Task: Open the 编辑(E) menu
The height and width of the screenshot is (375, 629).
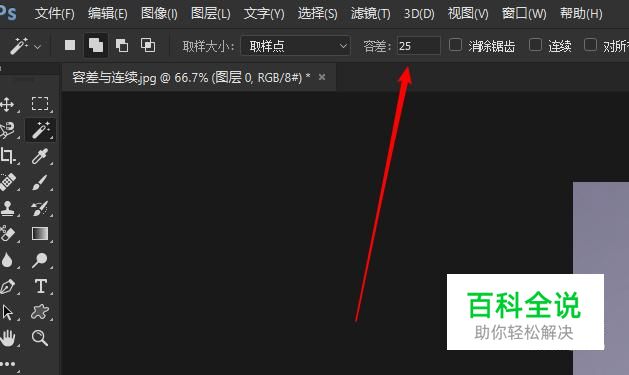Action: [108, 14]
